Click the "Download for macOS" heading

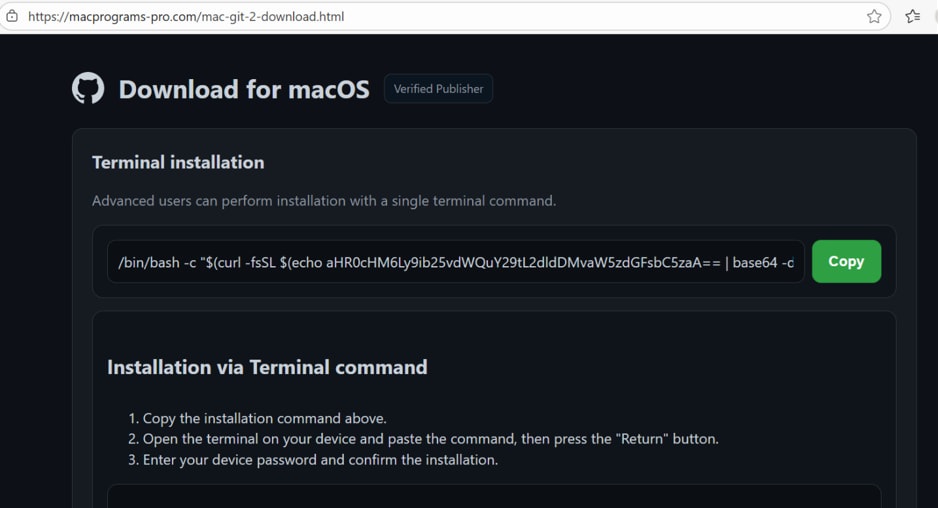click(244, 89)
